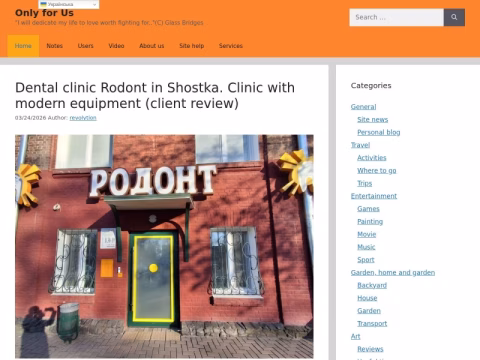Open the Backyard category

pos(372,285)
